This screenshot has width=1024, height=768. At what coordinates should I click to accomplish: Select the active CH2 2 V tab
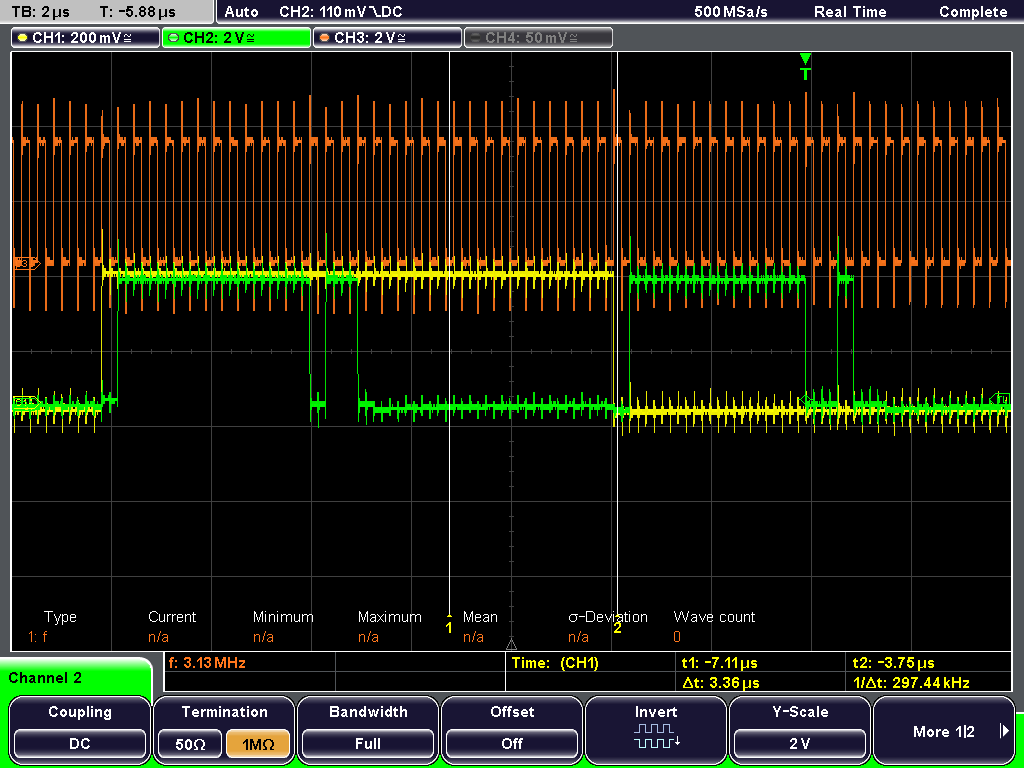(236, 38)
